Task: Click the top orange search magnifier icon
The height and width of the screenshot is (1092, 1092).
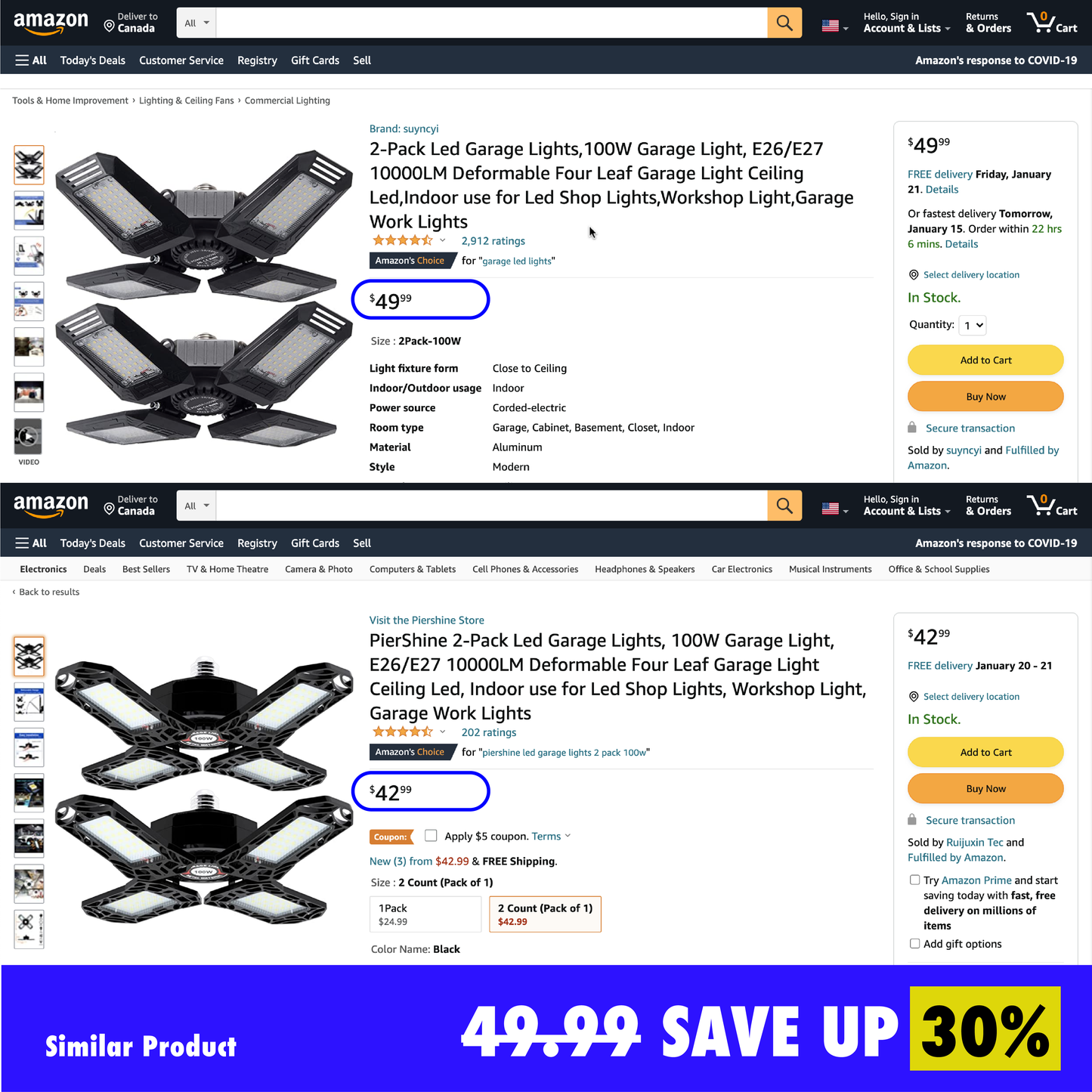Action: point(784,23)
